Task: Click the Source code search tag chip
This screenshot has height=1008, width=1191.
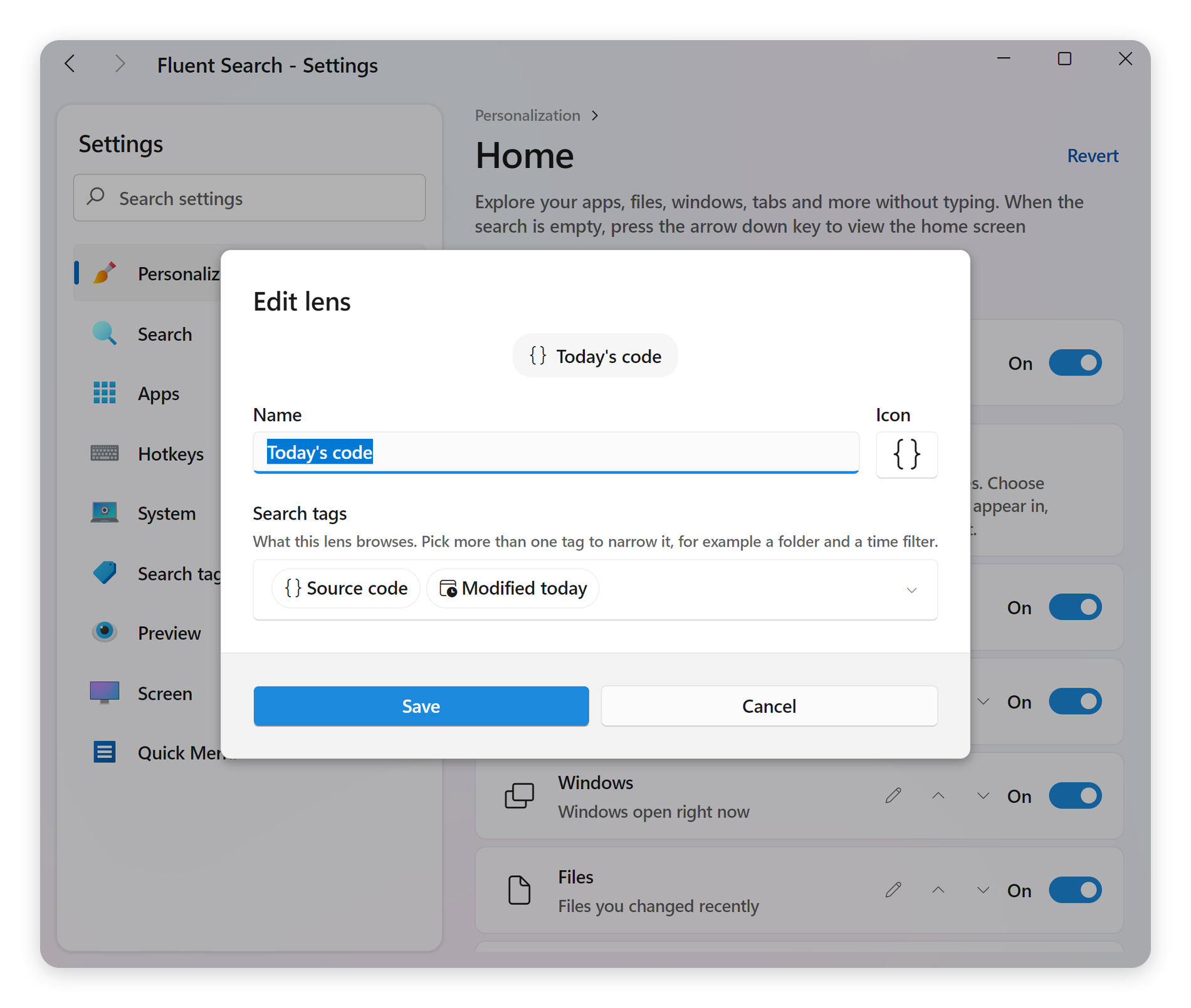Action: pyautogui.click(x=345, y=588)
